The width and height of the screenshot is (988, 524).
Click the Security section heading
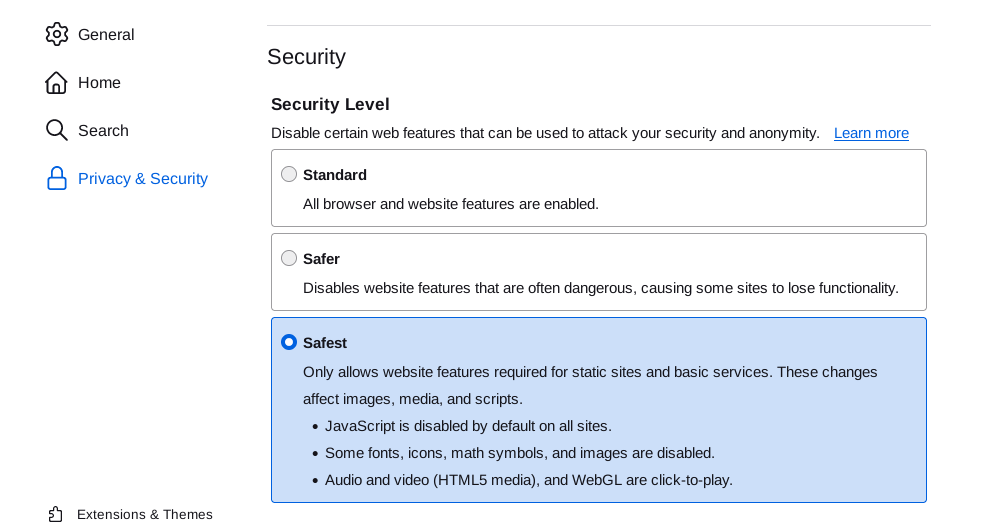(x=306, y=57)
